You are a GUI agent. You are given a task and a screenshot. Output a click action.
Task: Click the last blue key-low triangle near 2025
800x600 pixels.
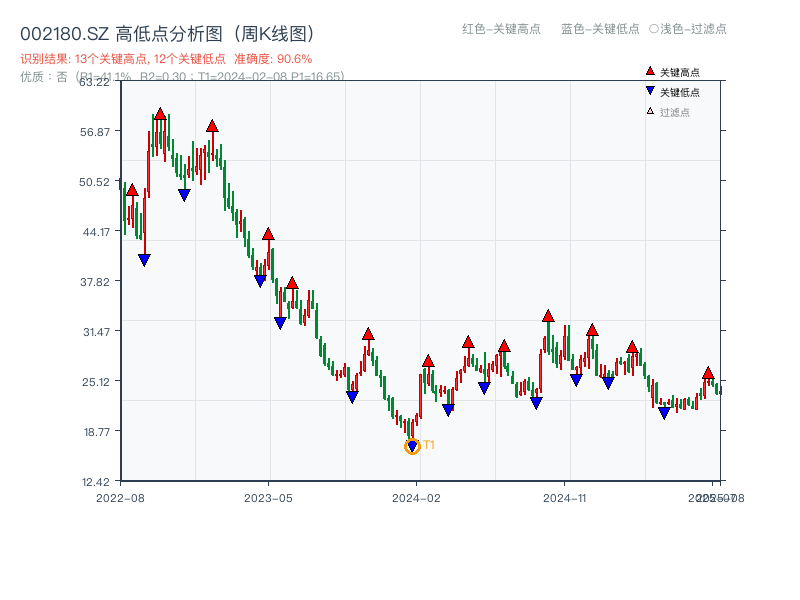664,413
